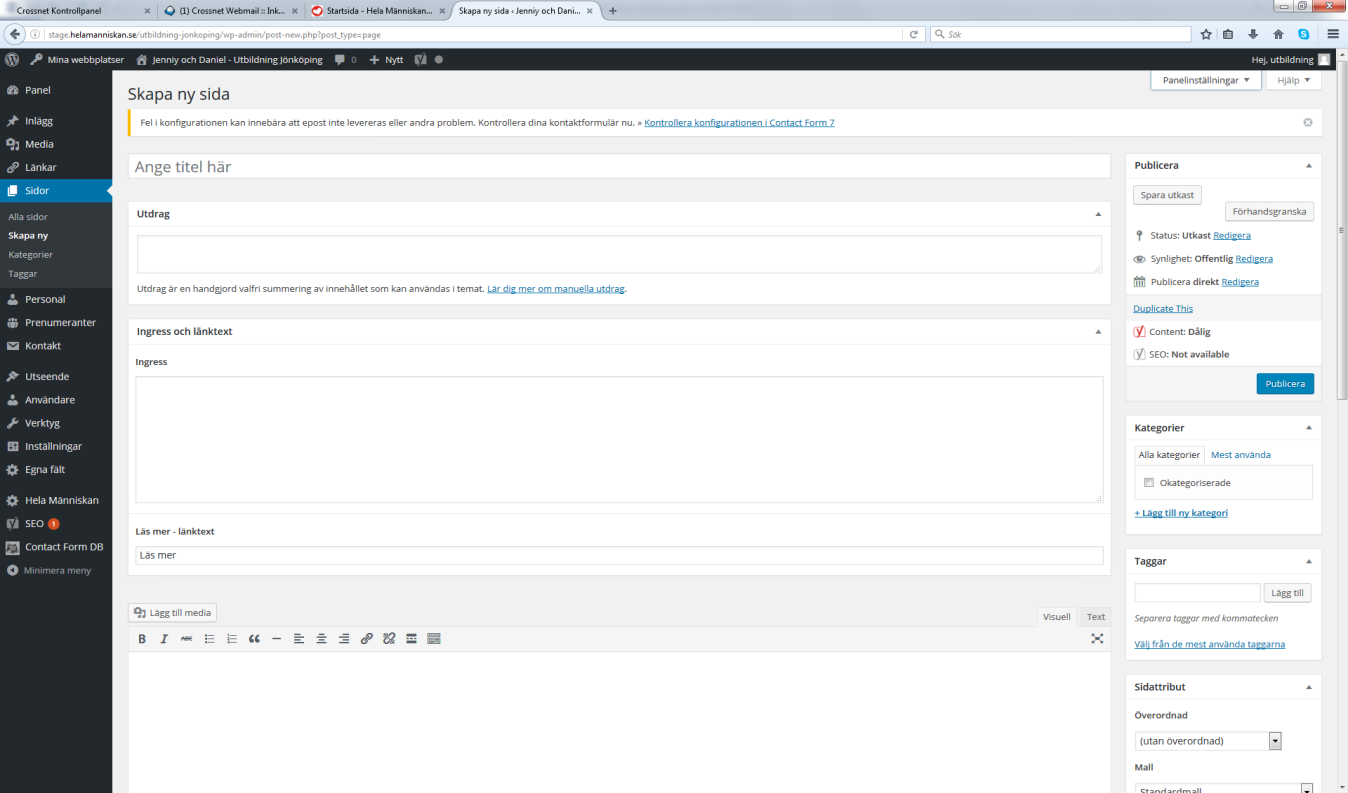
Task: Bookmark this page with the star icon
Action: (x=1206, y=34)
